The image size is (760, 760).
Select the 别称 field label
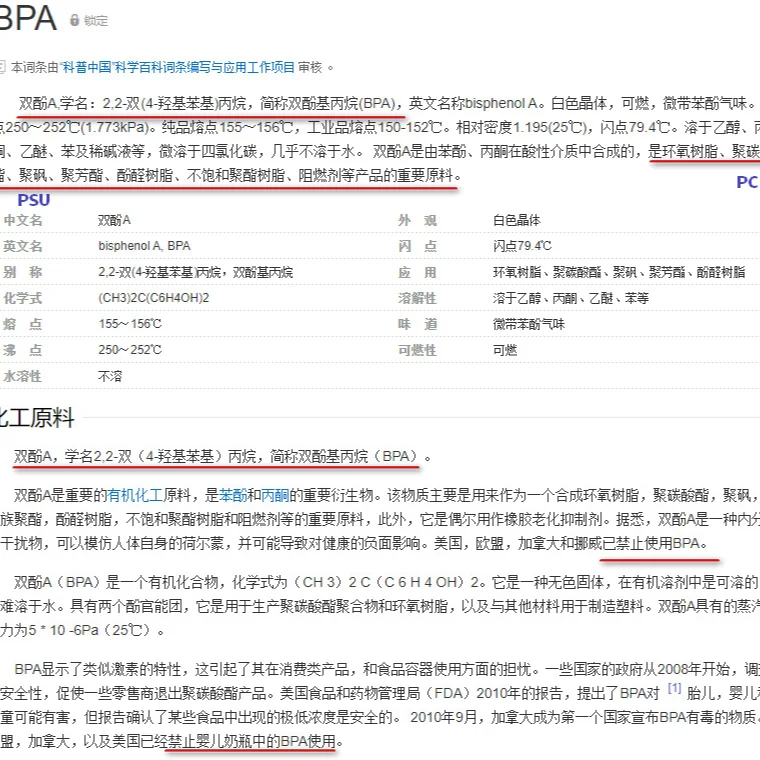(23, 272)
